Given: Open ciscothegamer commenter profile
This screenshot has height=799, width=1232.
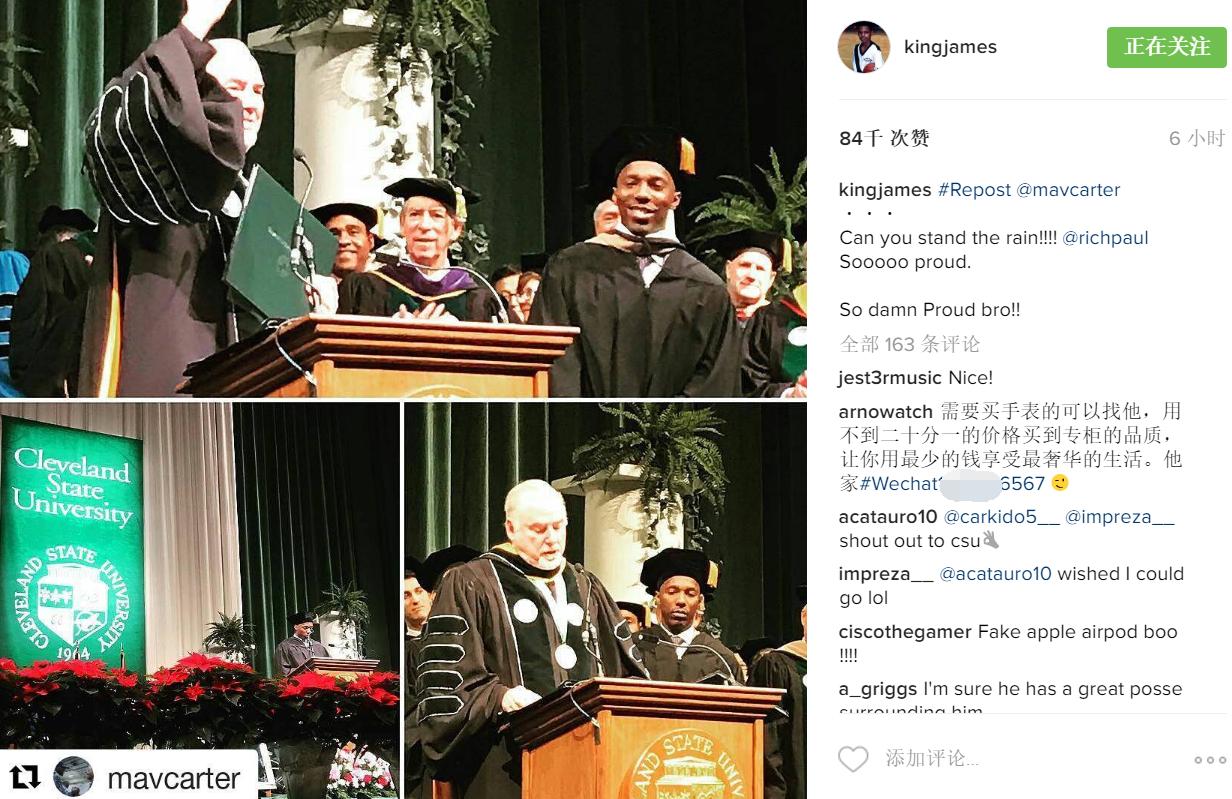Looking at the screenshot, I should pos(905,632).
